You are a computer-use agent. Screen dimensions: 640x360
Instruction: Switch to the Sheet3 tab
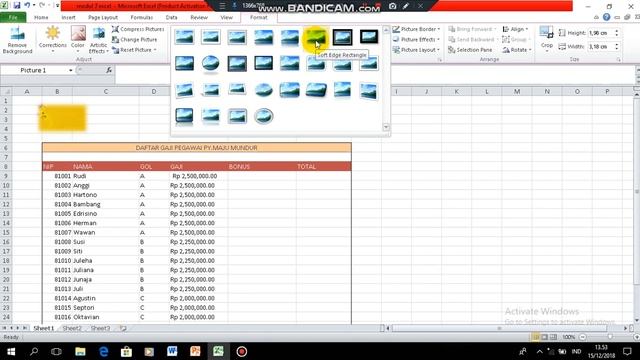[x=100, y=328]
